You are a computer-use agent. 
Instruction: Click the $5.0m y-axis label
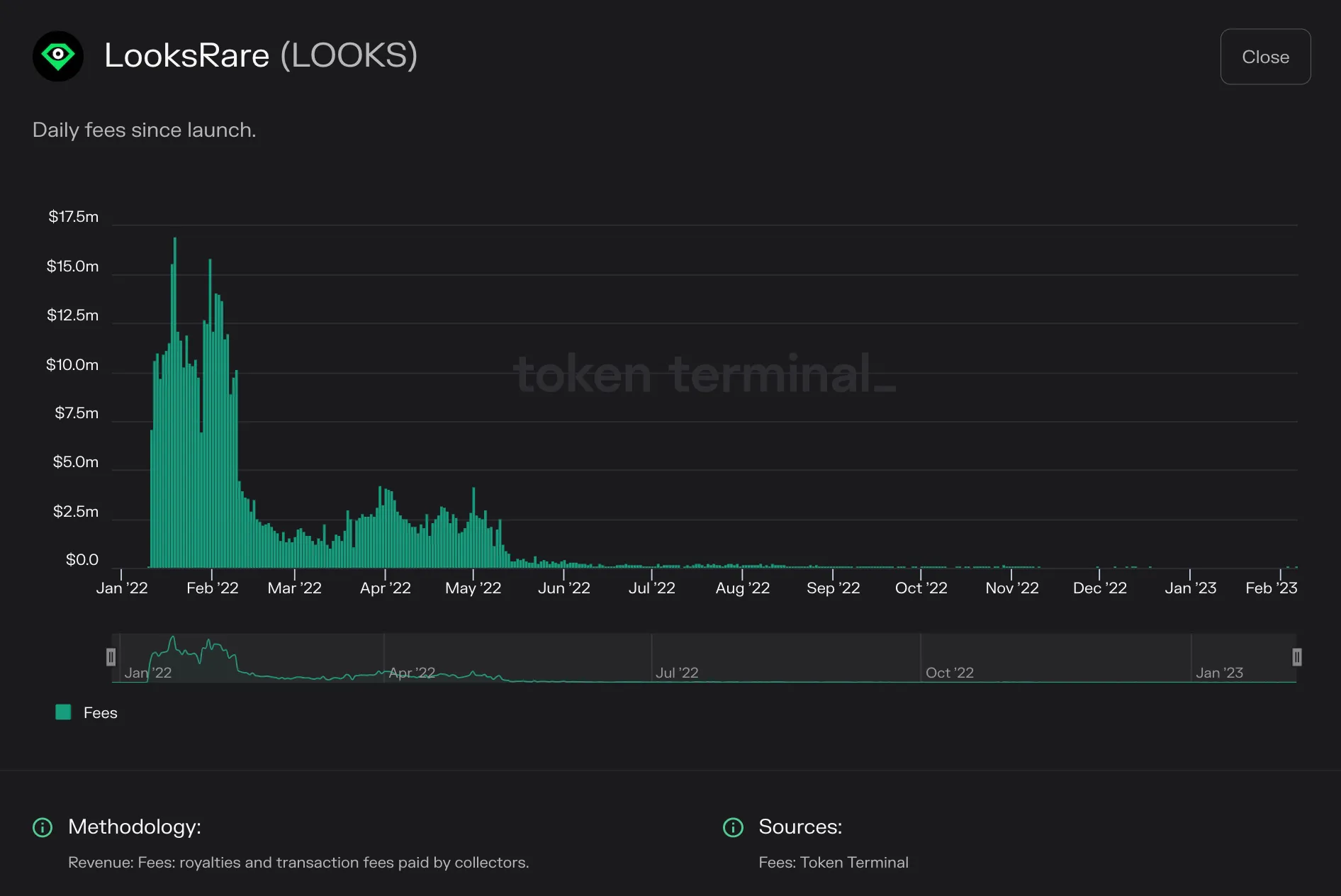click(76, 462)
